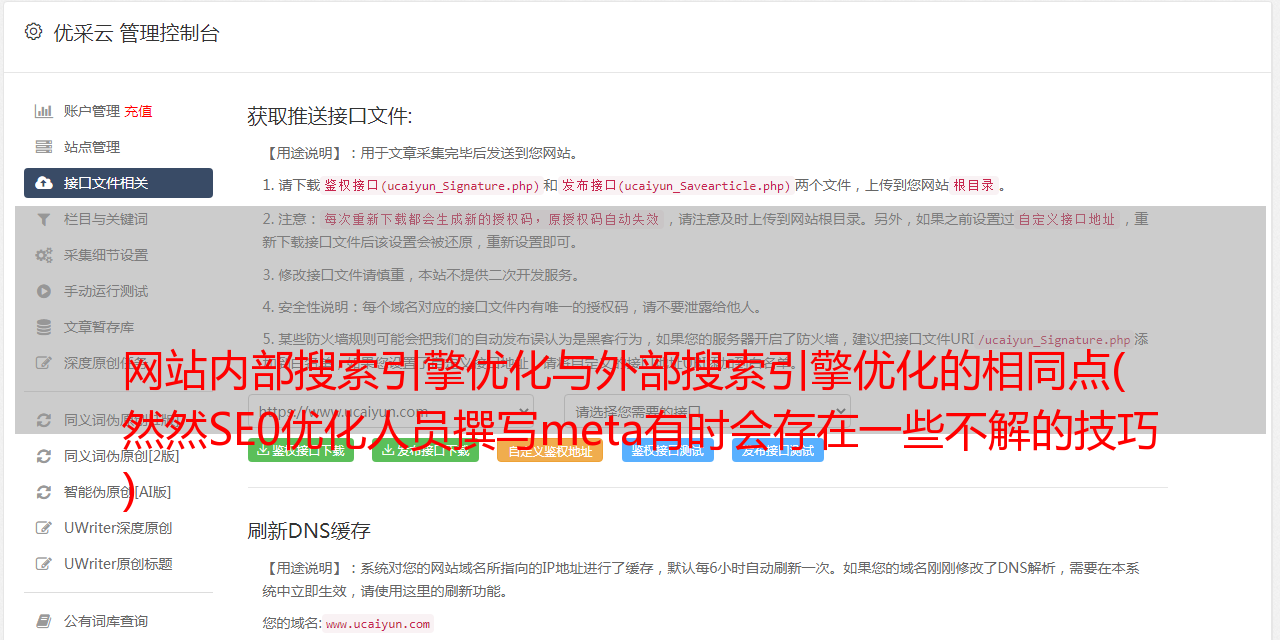Click the red 充值 link
This screenshot has width=1280, height=640.
pyautogui.click(x=138, y=111)
